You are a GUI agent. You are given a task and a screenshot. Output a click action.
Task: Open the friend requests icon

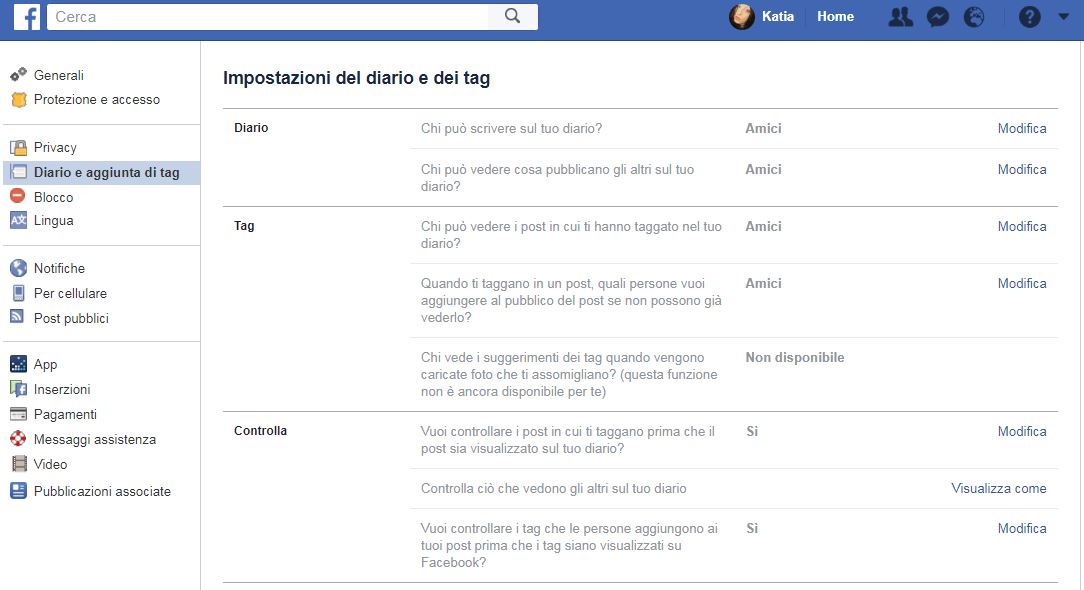click(x=900, y=17)
